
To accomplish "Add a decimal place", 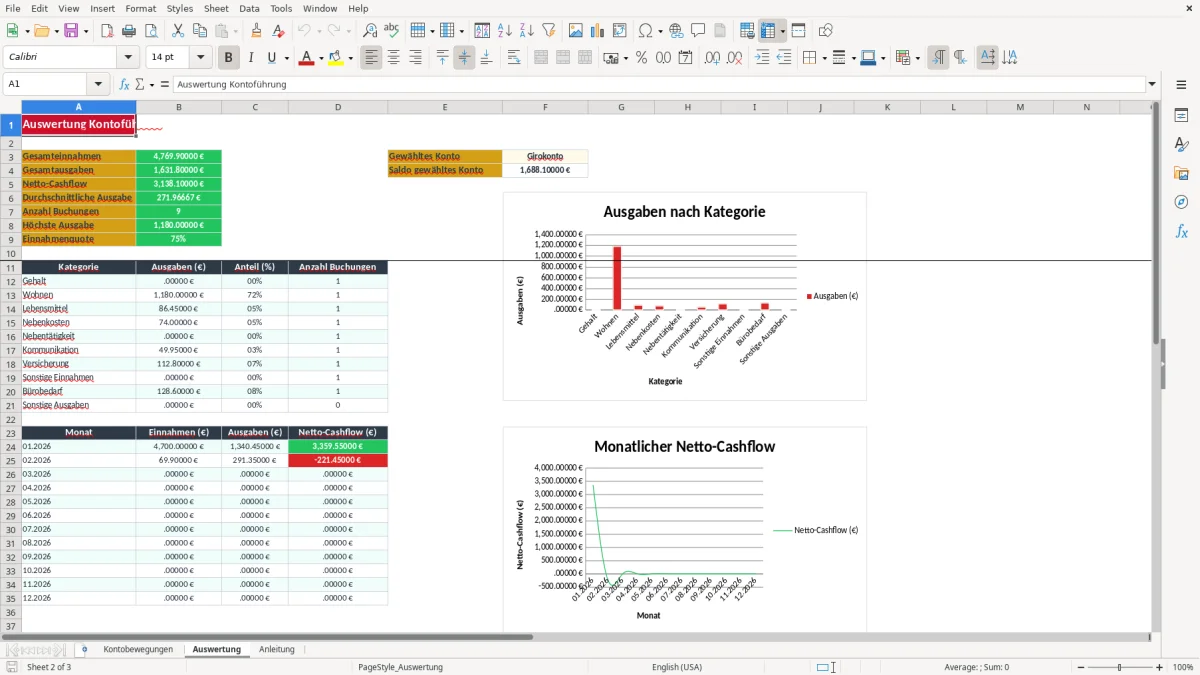I will point(712,58).
